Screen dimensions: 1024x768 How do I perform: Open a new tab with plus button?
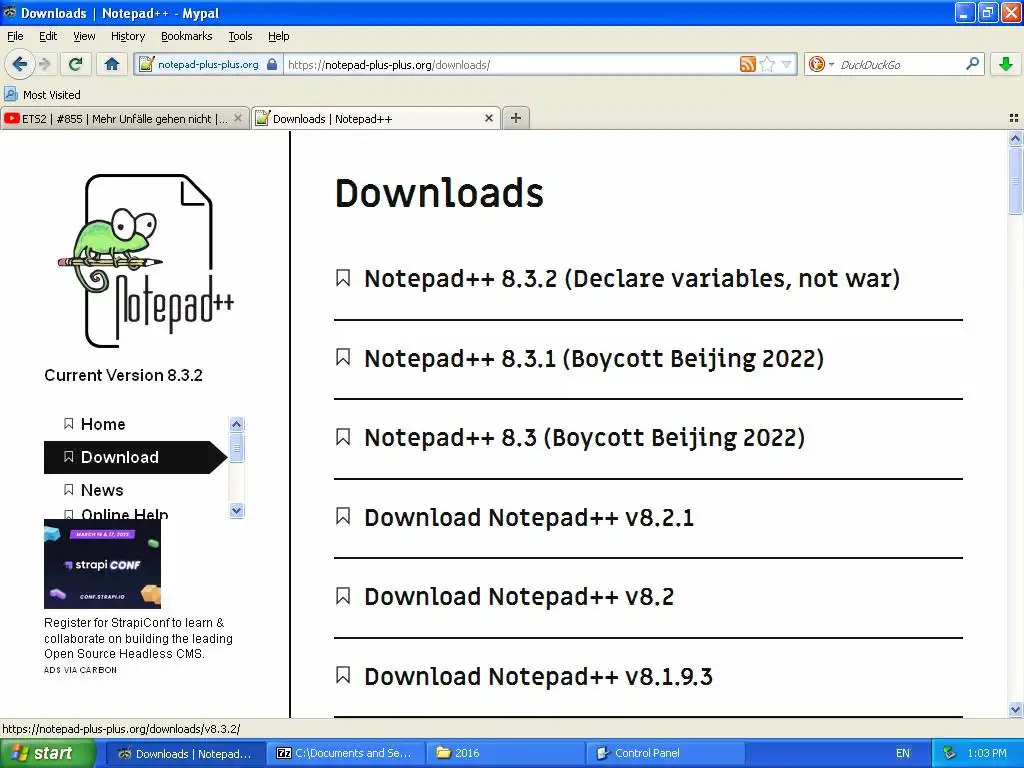coord(516,118)
